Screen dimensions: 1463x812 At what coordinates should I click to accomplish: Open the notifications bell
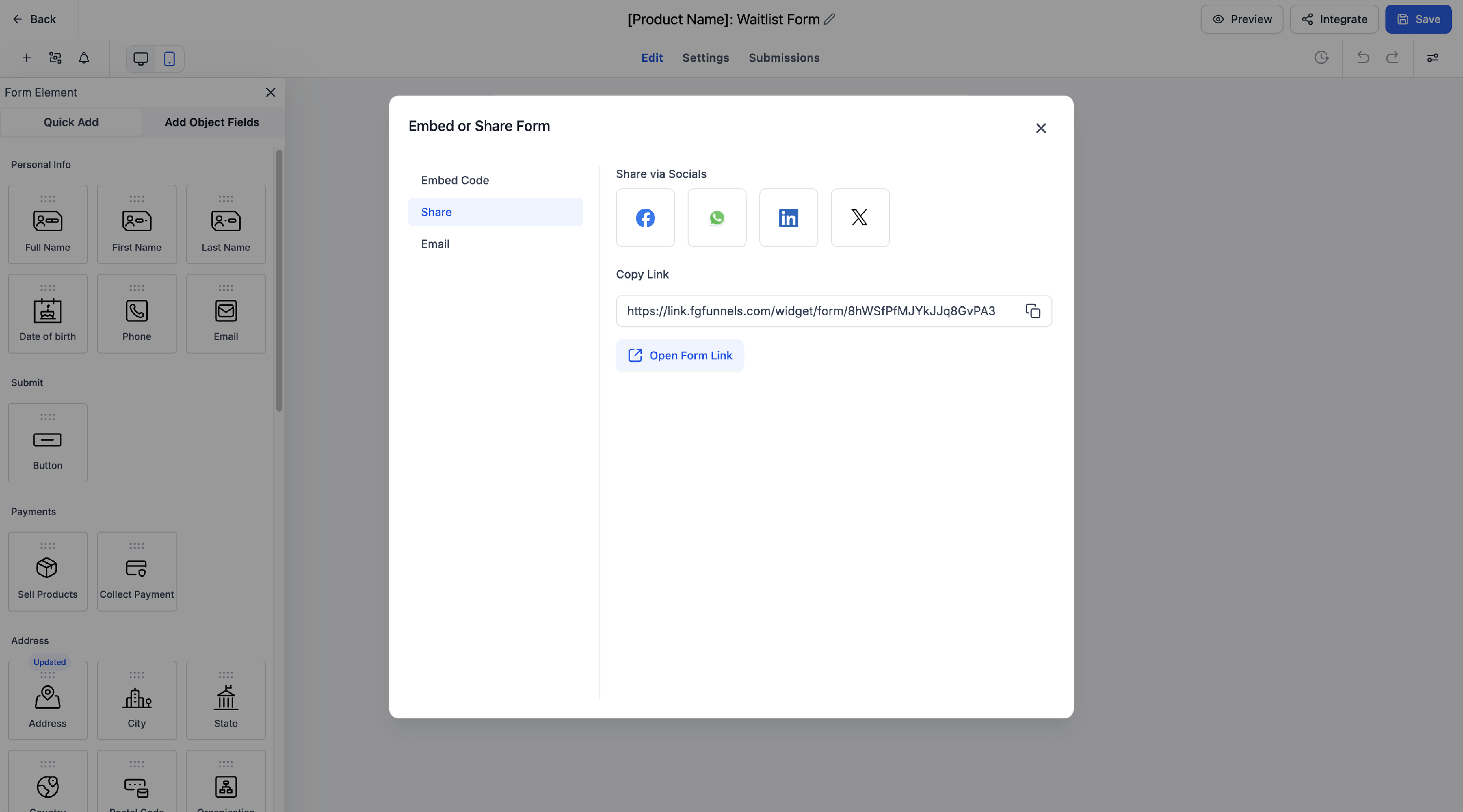[x=83, y=59]
